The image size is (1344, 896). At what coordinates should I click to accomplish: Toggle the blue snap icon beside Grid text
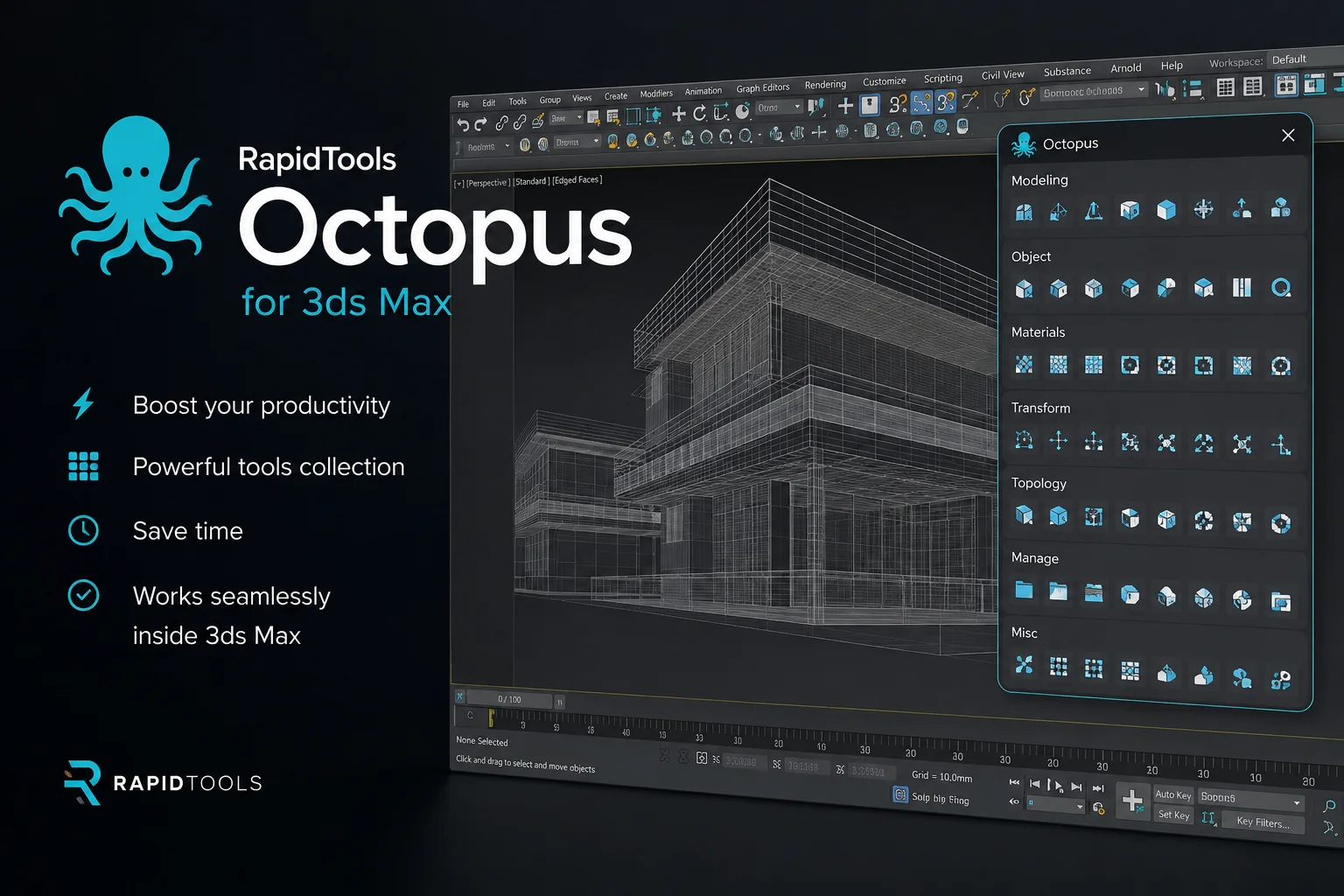pos(900,794)
